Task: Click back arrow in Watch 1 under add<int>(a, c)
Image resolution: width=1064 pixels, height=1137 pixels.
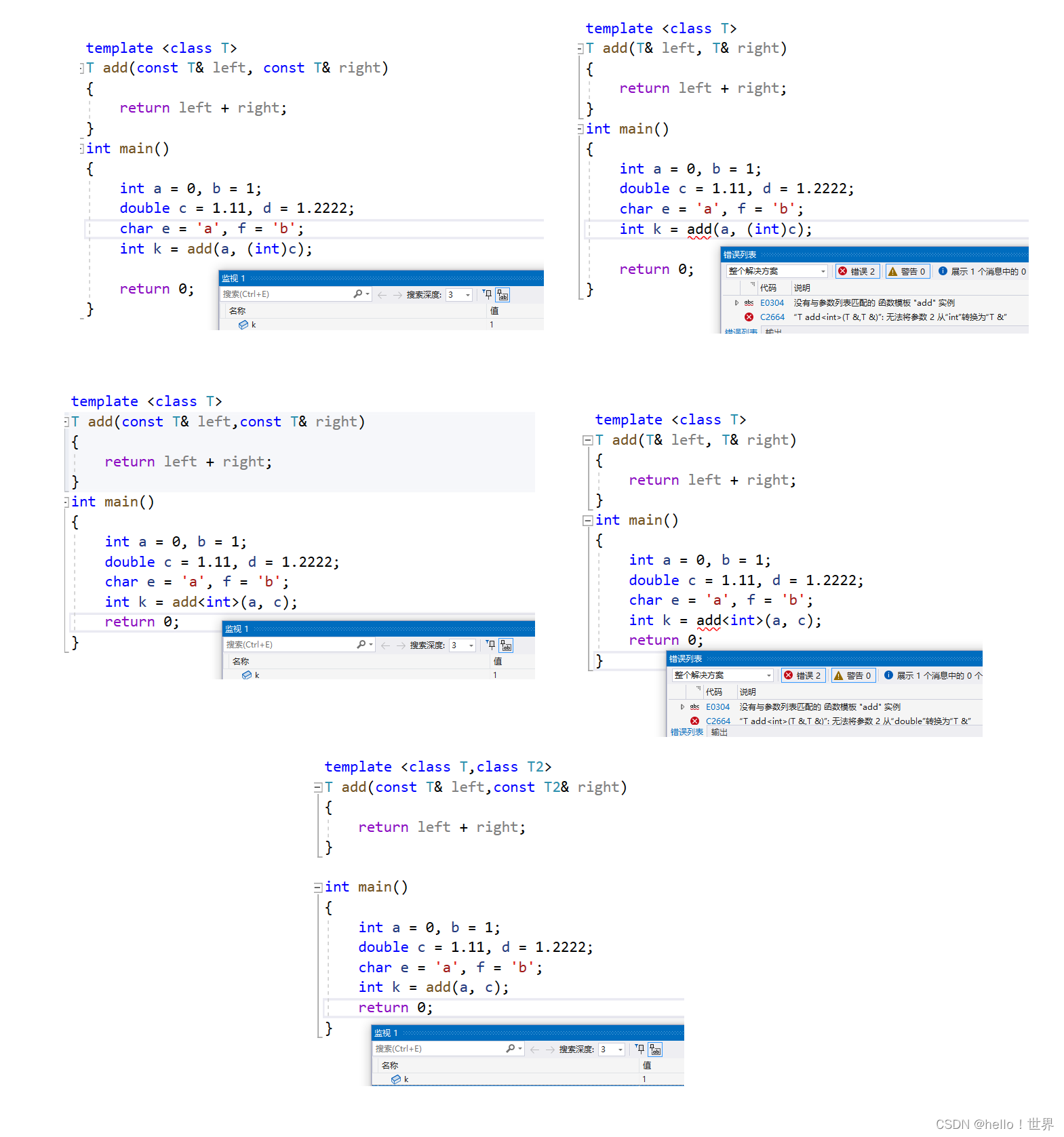Action: [385, 645]
